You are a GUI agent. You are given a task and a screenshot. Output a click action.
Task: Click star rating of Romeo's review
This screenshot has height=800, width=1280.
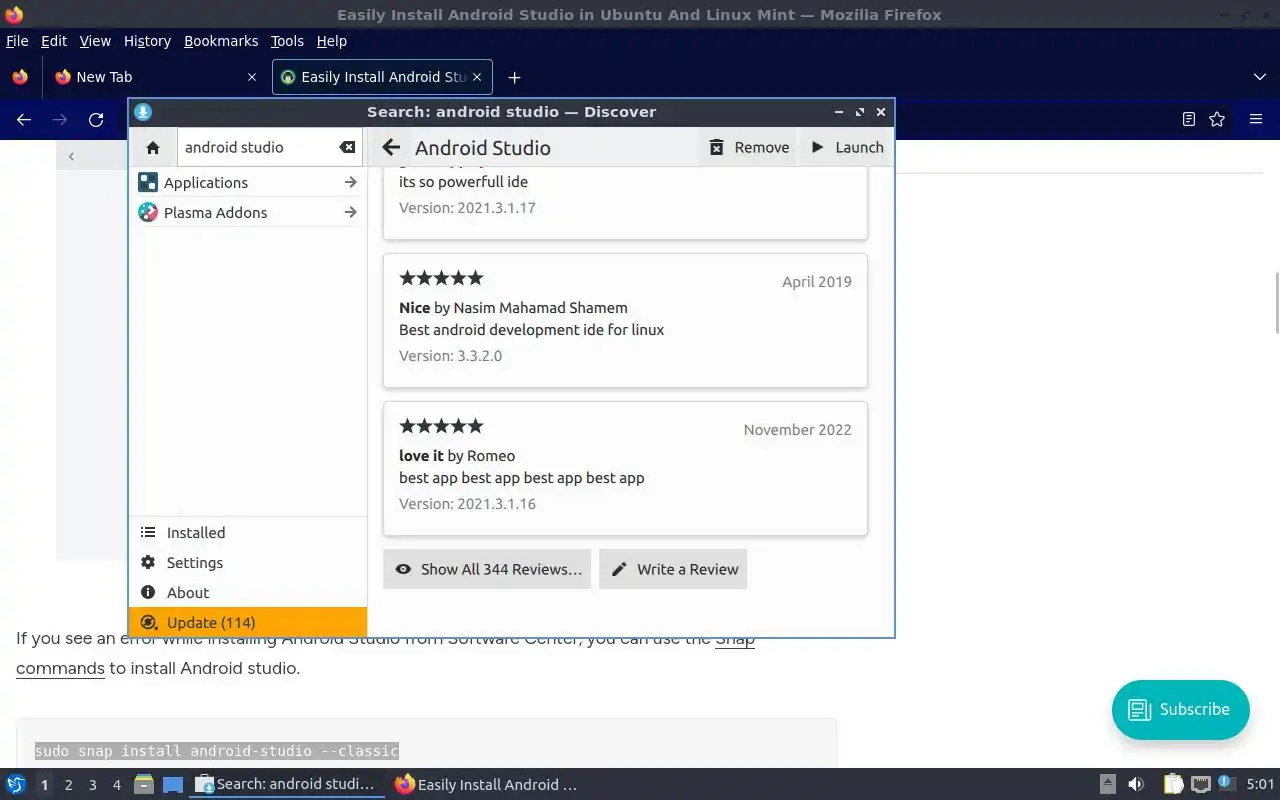[441, 426]
